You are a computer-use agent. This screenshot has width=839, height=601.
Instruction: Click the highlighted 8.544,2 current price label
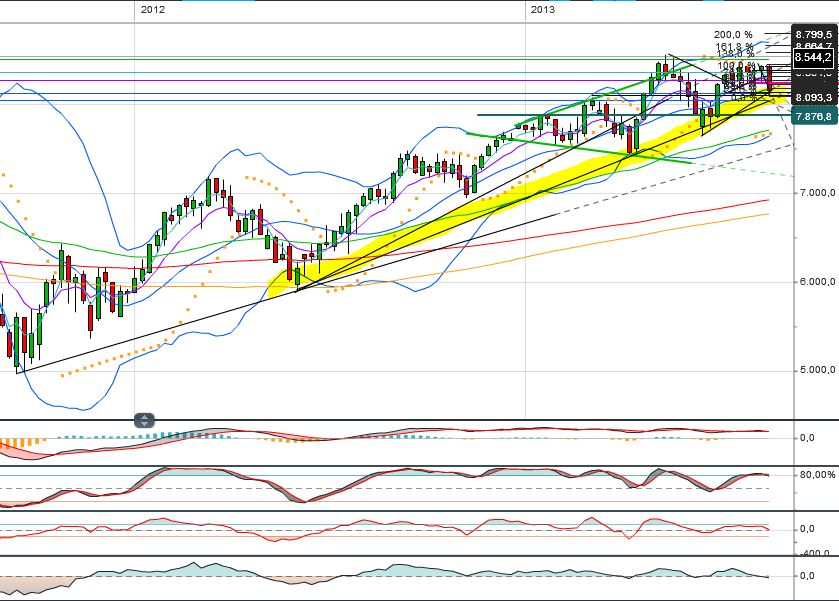pyautogui.click(x=813, y=57)
